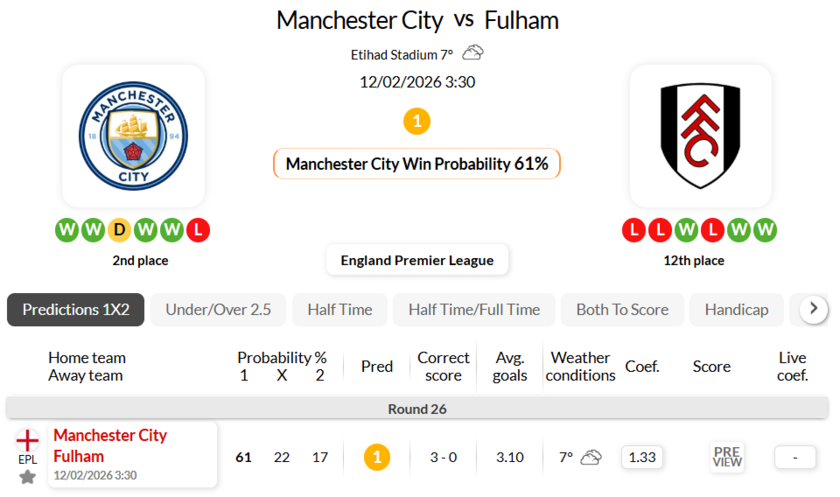Click the 1.33 coefficient button
The height and width of the screenshot is (497, 840).
pyautogui.click(x=642, y=457)
